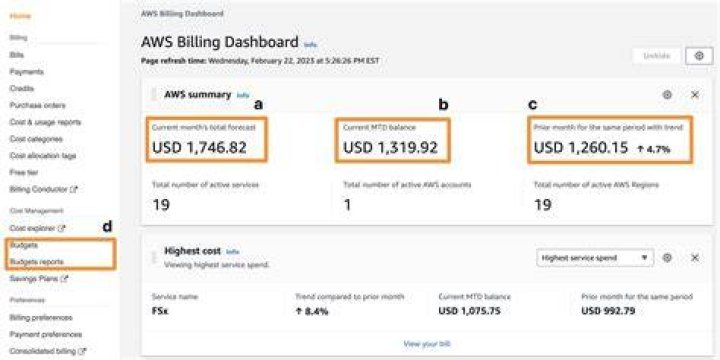Open Cost explorer external link
720x360 pixels.
[38, 228]
